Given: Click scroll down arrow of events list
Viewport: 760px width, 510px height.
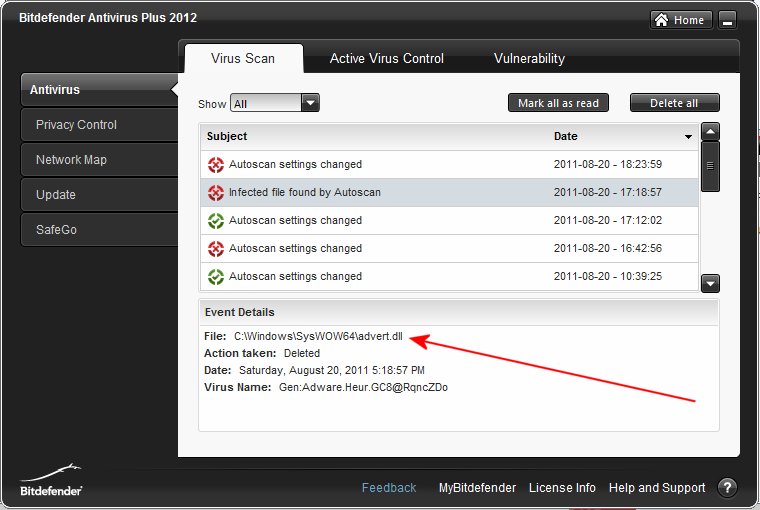Looking at the screenshot, I should (710, 283).
